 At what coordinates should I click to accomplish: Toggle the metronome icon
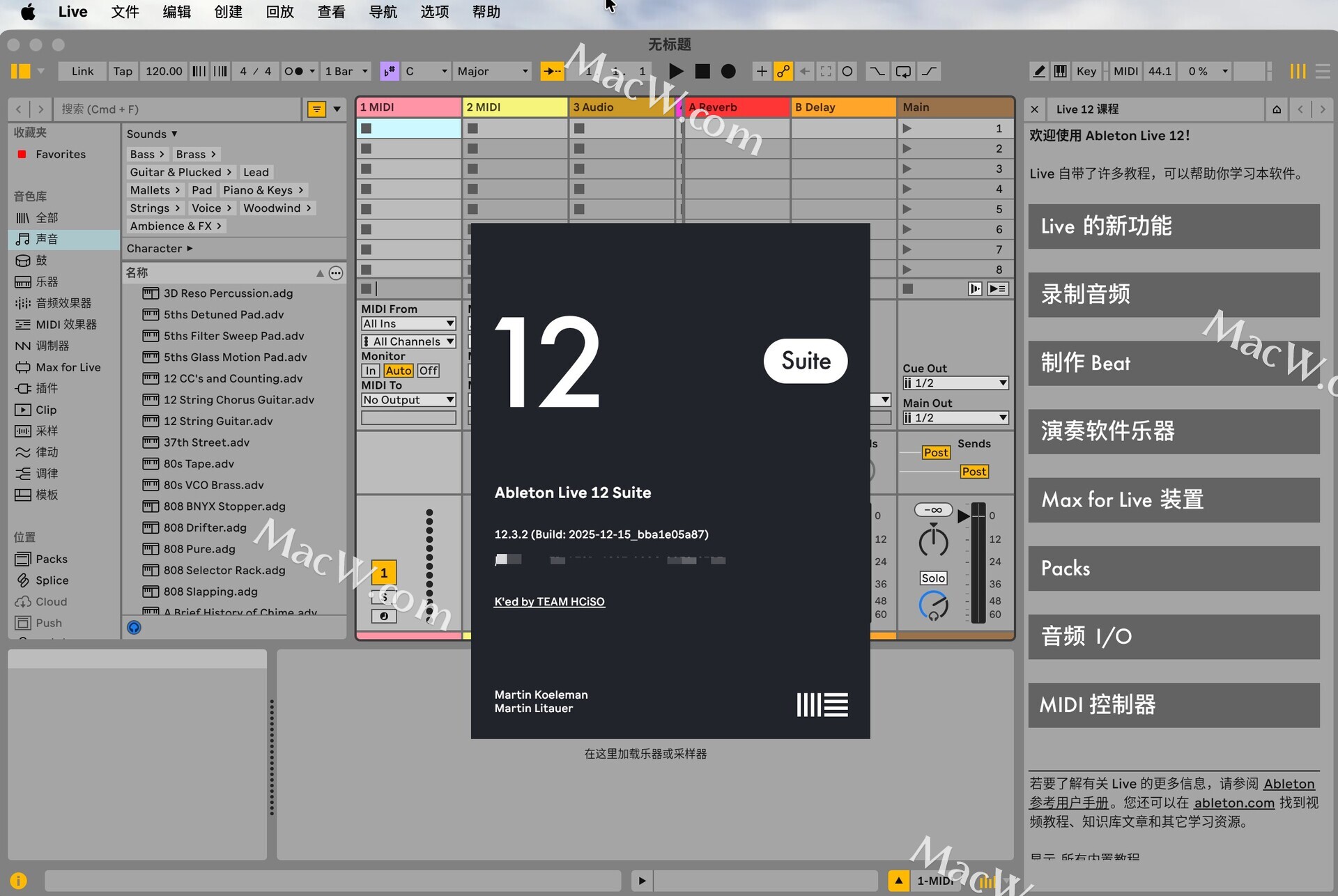pyautogui.click(x=294, y=71)
